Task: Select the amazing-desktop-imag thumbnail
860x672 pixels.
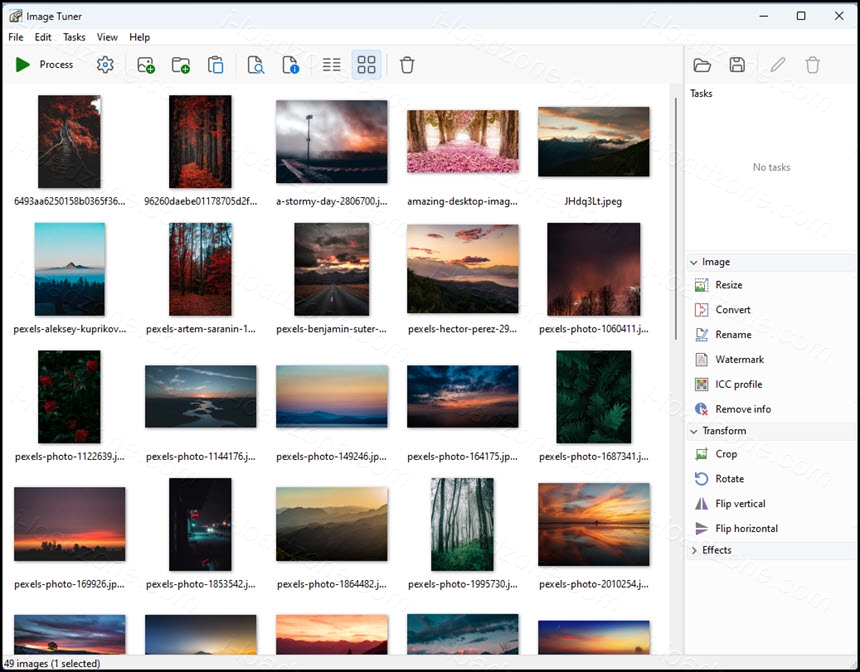Action: coord(463,142)
